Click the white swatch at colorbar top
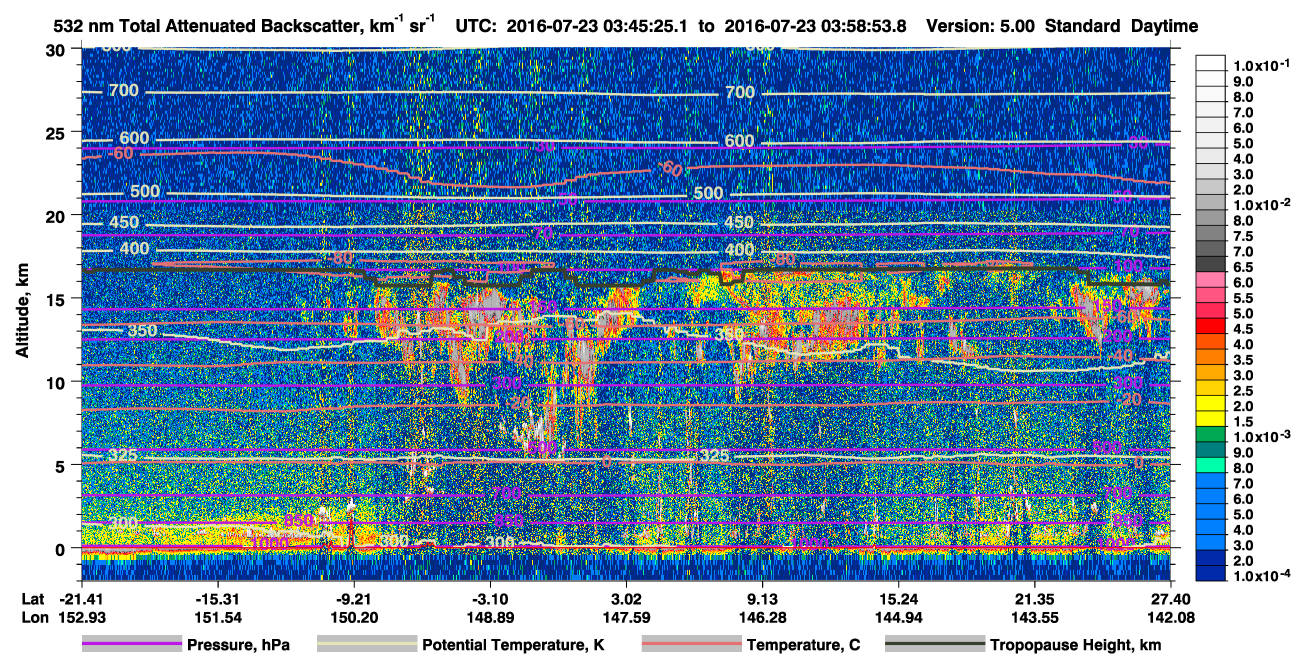The width and height of the screenshot is (1300, 667). 1210,61
